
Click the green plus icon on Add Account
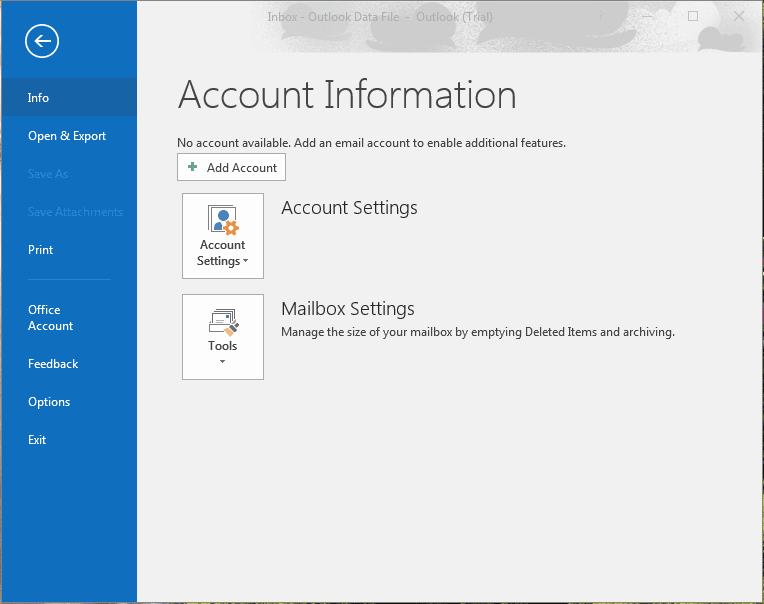point(192,167)
